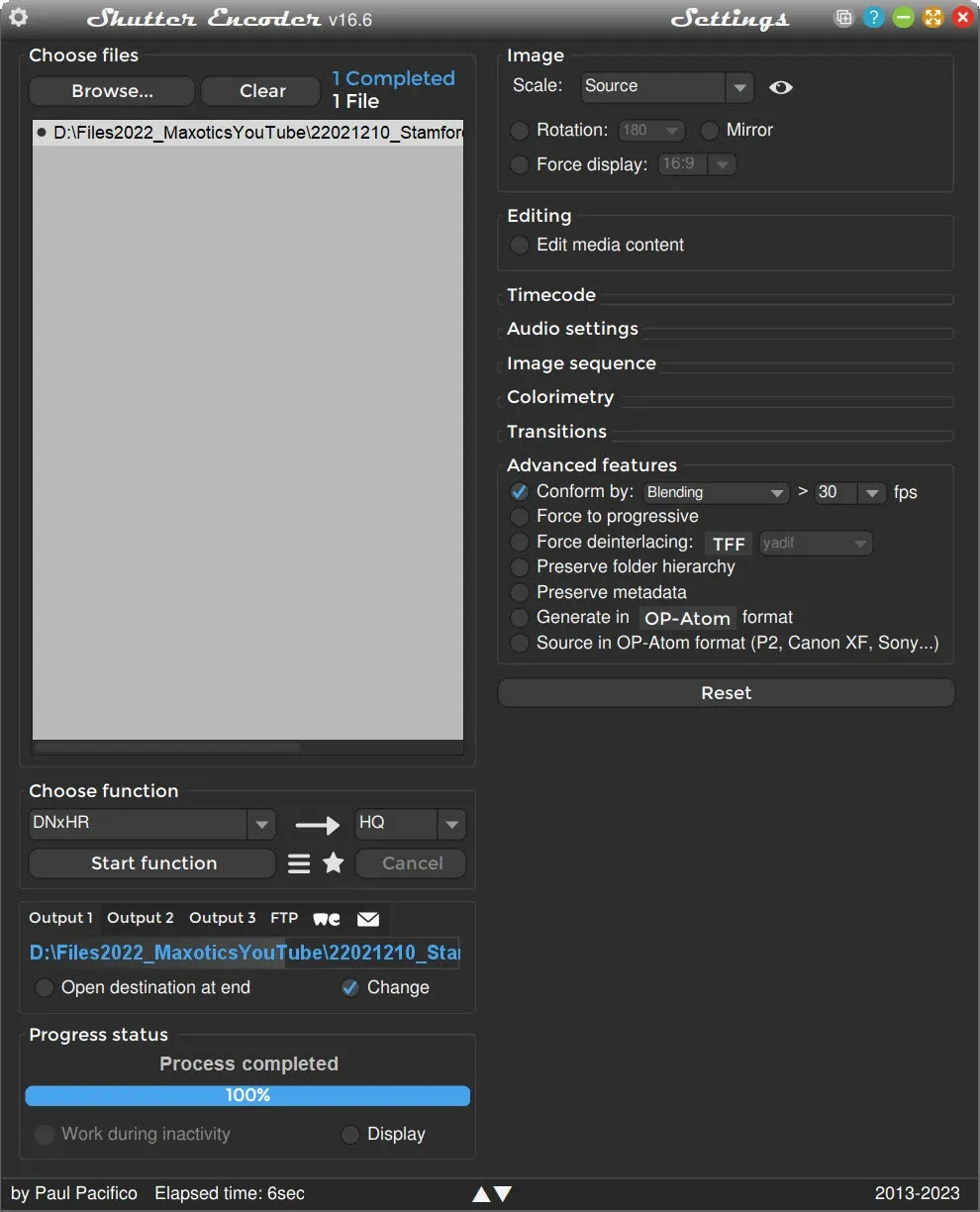Image resolution: width=980 pixels, height=1212 pixels.
Task: Open the HQ quality dropdown
Action: click(410, 823)
